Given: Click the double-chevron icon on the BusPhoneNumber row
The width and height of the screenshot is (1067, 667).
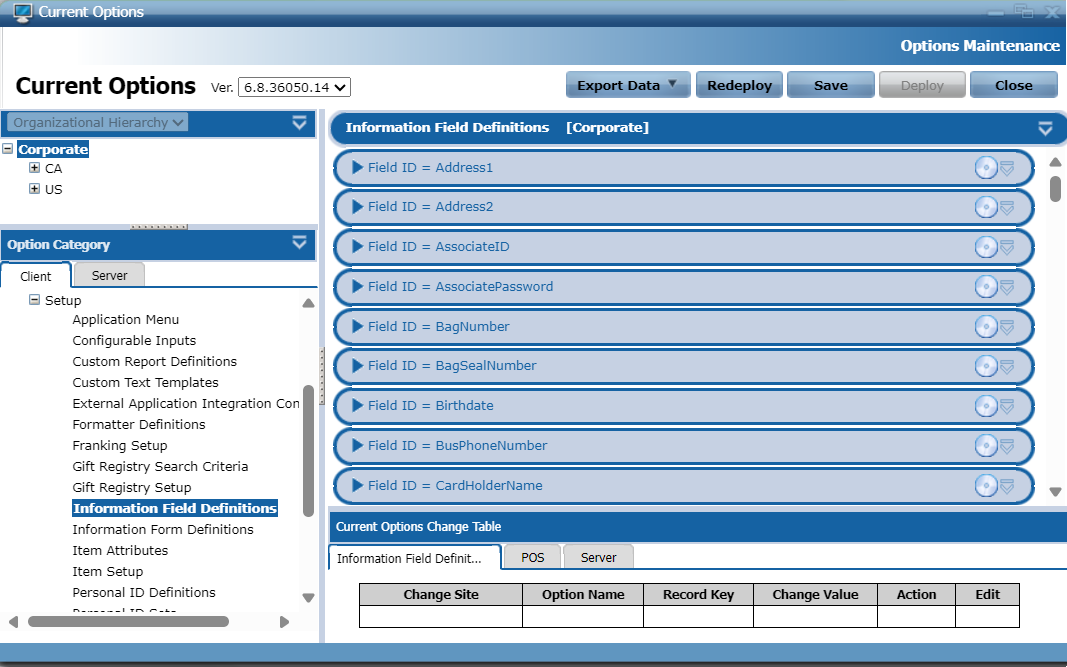Looking at the screenshot, I should click(1007, 447).
